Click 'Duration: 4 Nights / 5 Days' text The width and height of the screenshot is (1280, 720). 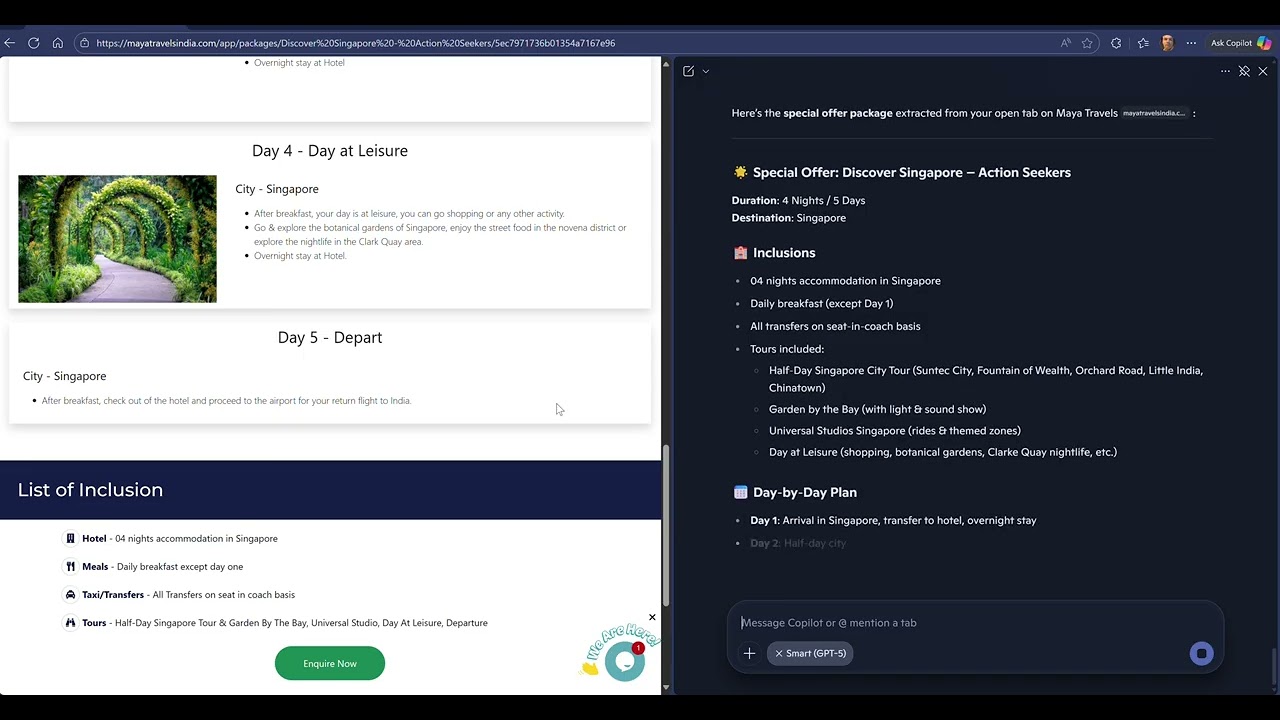coord(798,200)
